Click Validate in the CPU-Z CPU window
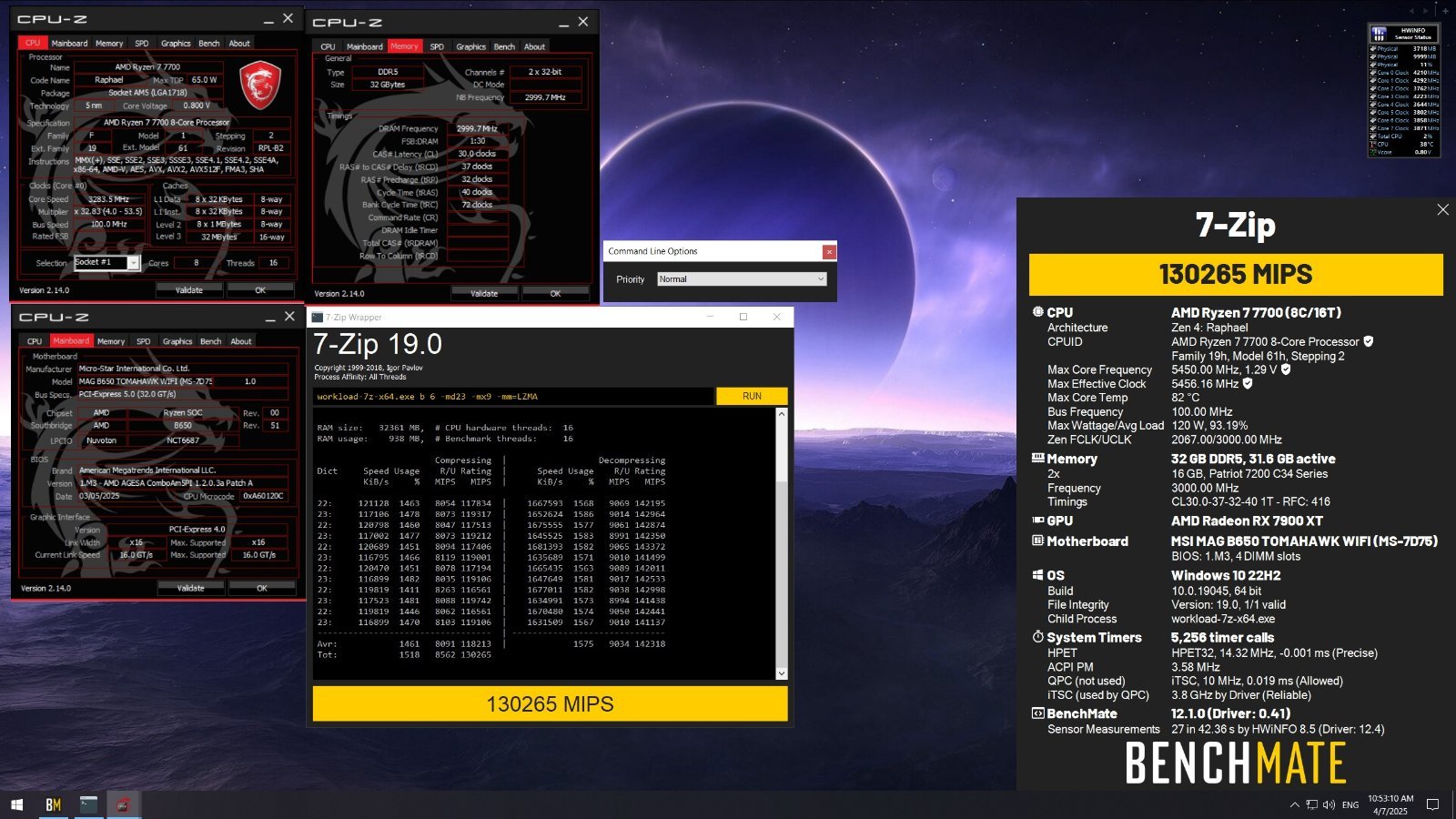 click(x=189, y=290)
